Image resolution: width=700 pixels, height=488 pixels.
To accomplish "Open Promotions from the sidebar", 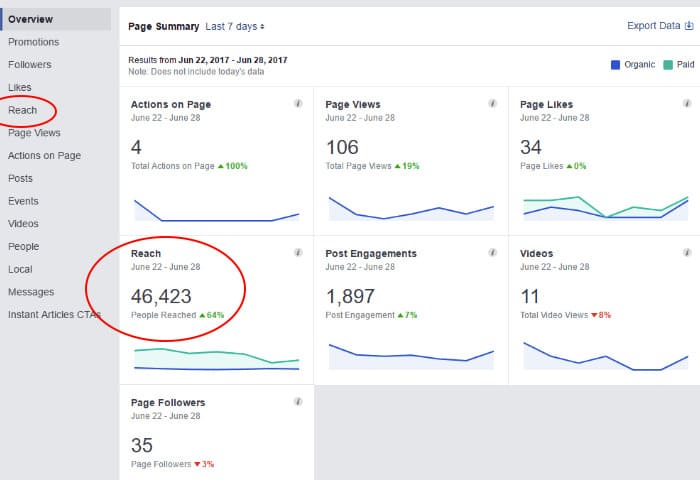I will (33, 42).
